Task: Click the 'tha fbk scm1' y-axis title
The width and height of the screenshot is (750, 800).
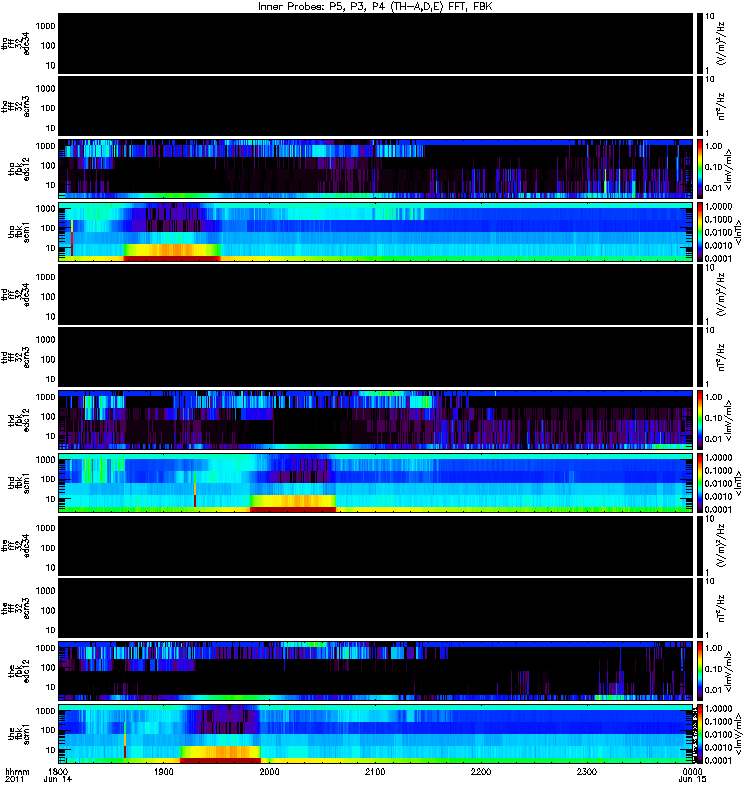Action: point(19,232)
